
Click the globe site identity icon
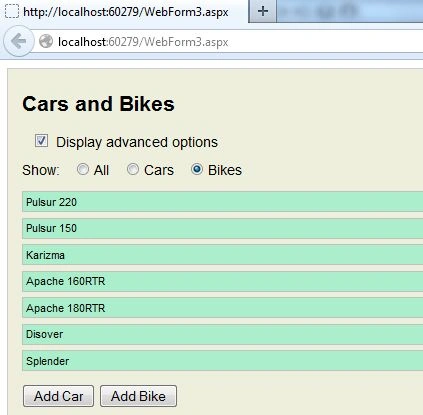pos(46,41)
